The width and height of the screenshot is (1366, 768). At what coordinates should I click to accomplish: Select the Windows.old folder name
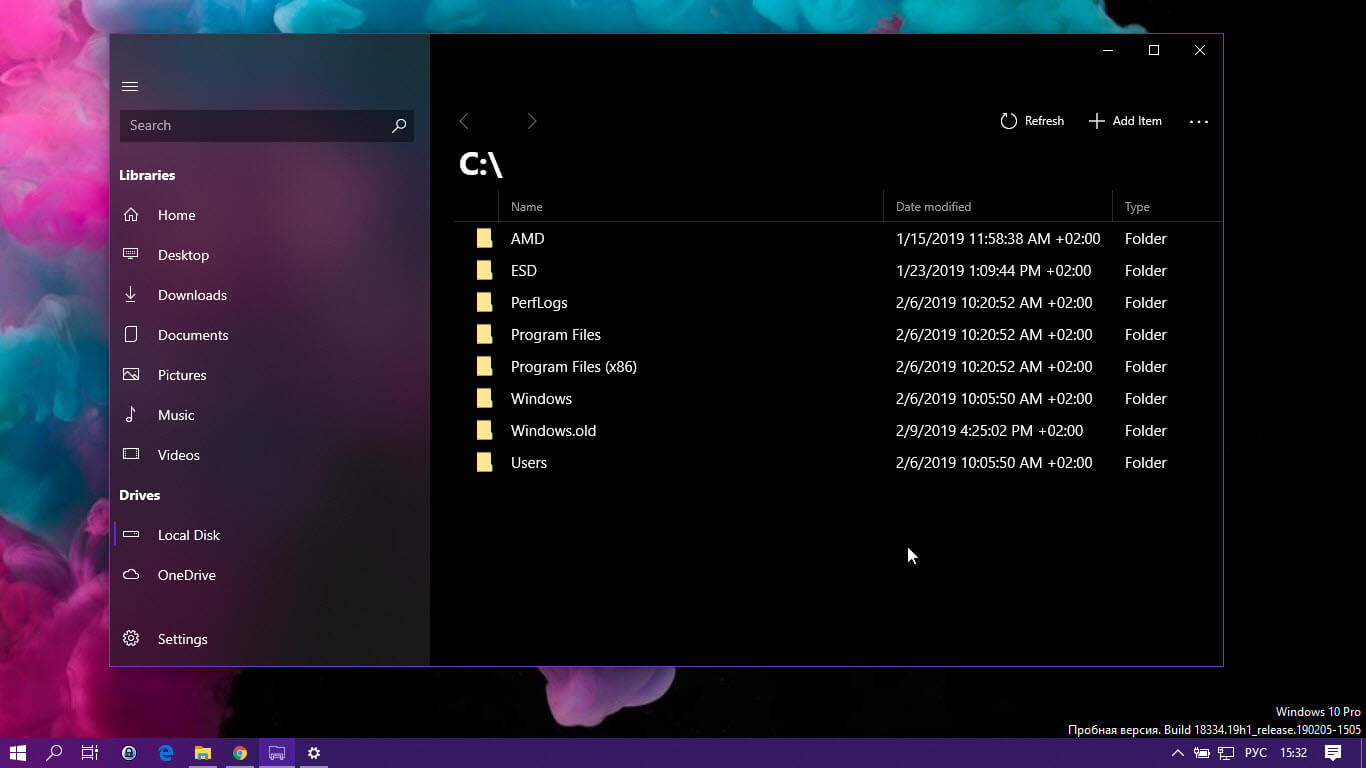click(x=553, y=431)
